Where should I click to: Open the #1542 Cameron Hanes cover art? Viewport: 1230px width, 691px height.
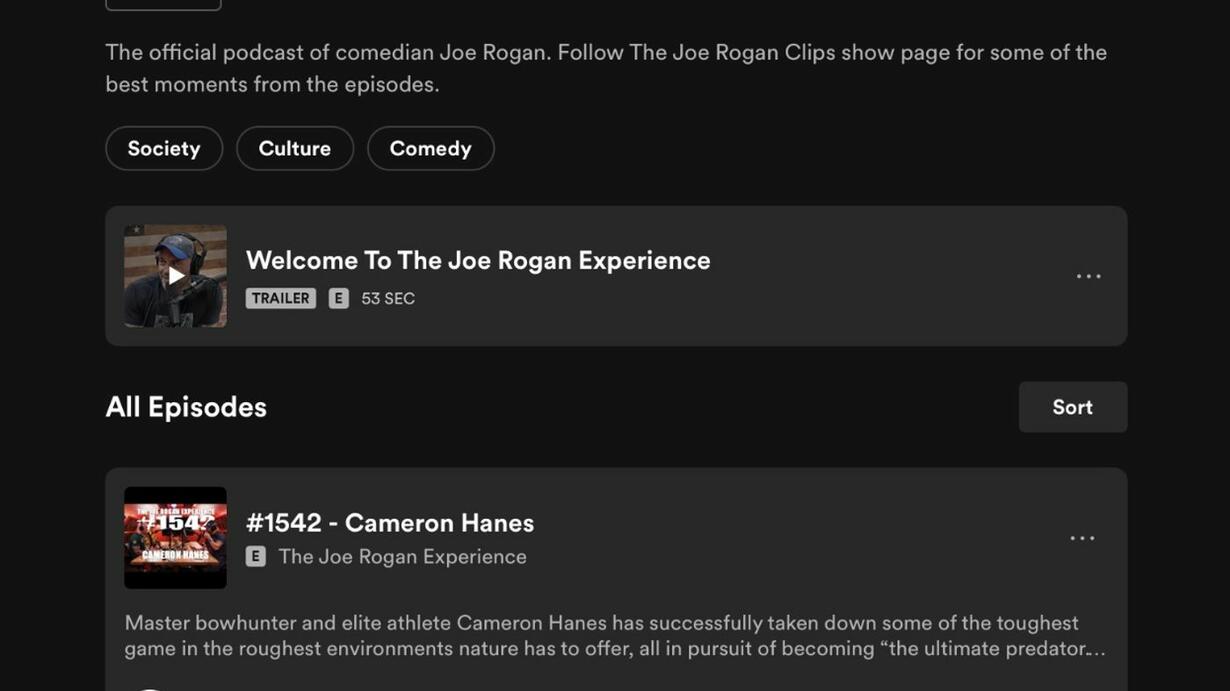point(175,538)
